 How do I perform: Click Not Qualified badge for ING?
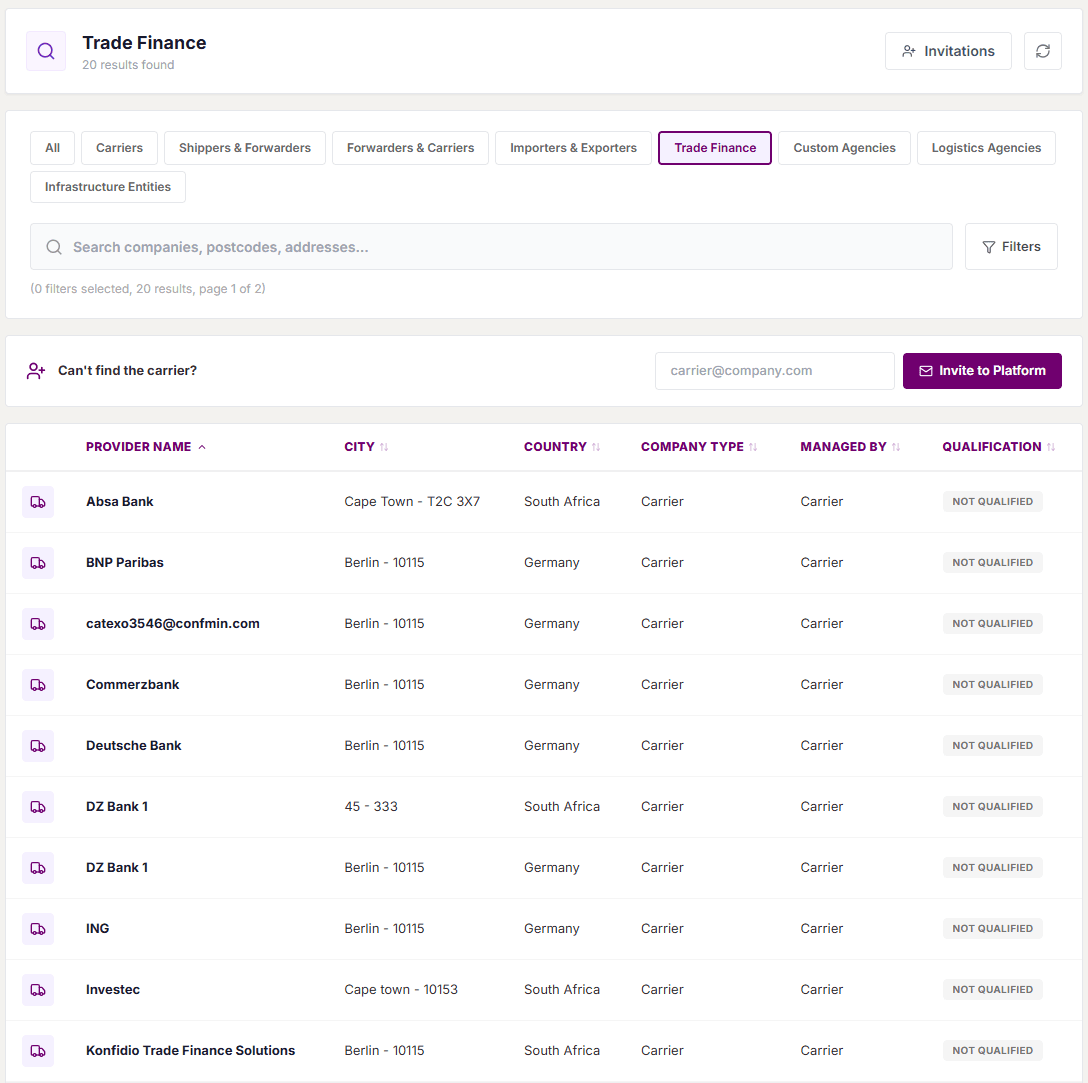[992, 929]
